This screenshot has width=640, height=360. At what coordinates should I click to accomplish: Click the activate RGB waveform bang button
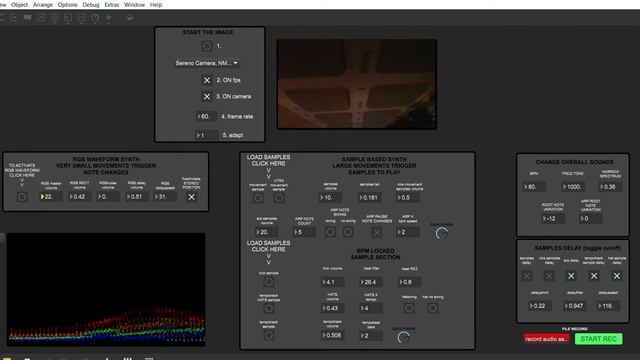[22, 197]
